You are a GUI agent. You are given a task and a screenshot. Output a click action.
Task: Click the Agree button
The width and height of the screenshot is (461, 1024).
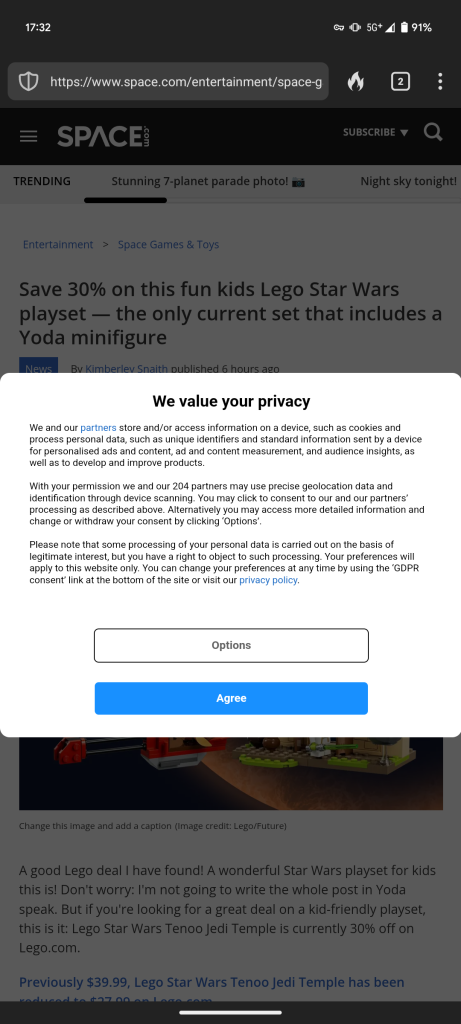[x=231, y=698]
